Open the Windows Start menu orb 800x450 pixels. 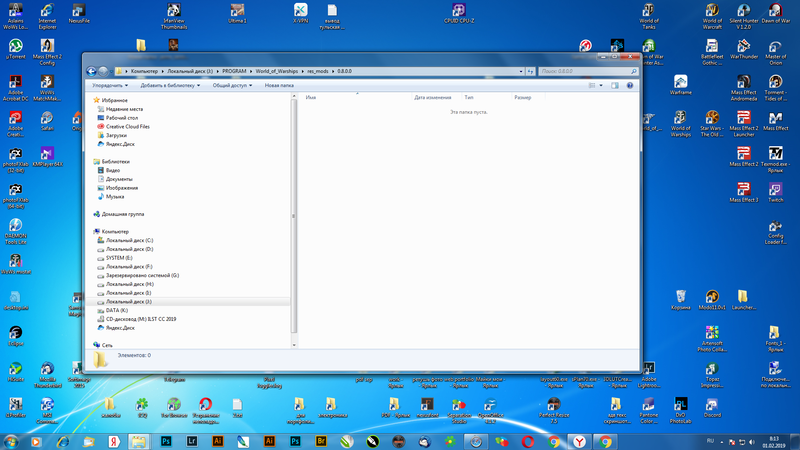click(11, 441)
